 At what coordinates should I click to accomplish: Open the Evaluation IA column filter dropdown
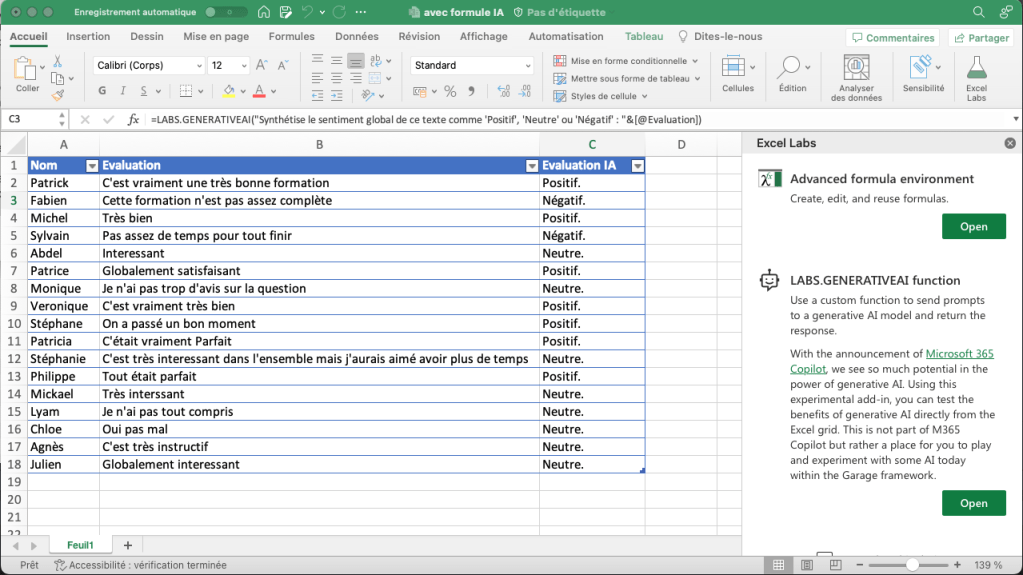point(636,166)
